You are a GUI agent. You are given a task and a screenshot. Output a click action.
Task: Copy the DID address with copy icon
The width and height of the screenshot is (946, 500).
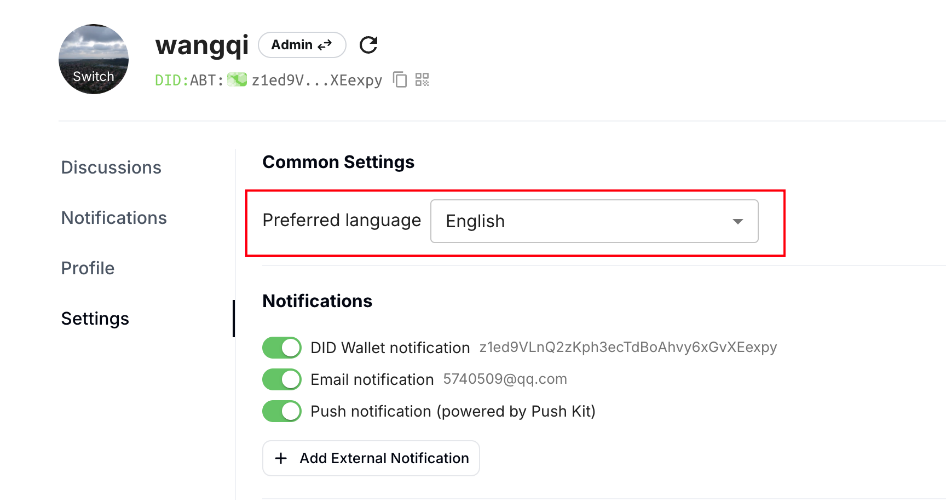point(400,80)
